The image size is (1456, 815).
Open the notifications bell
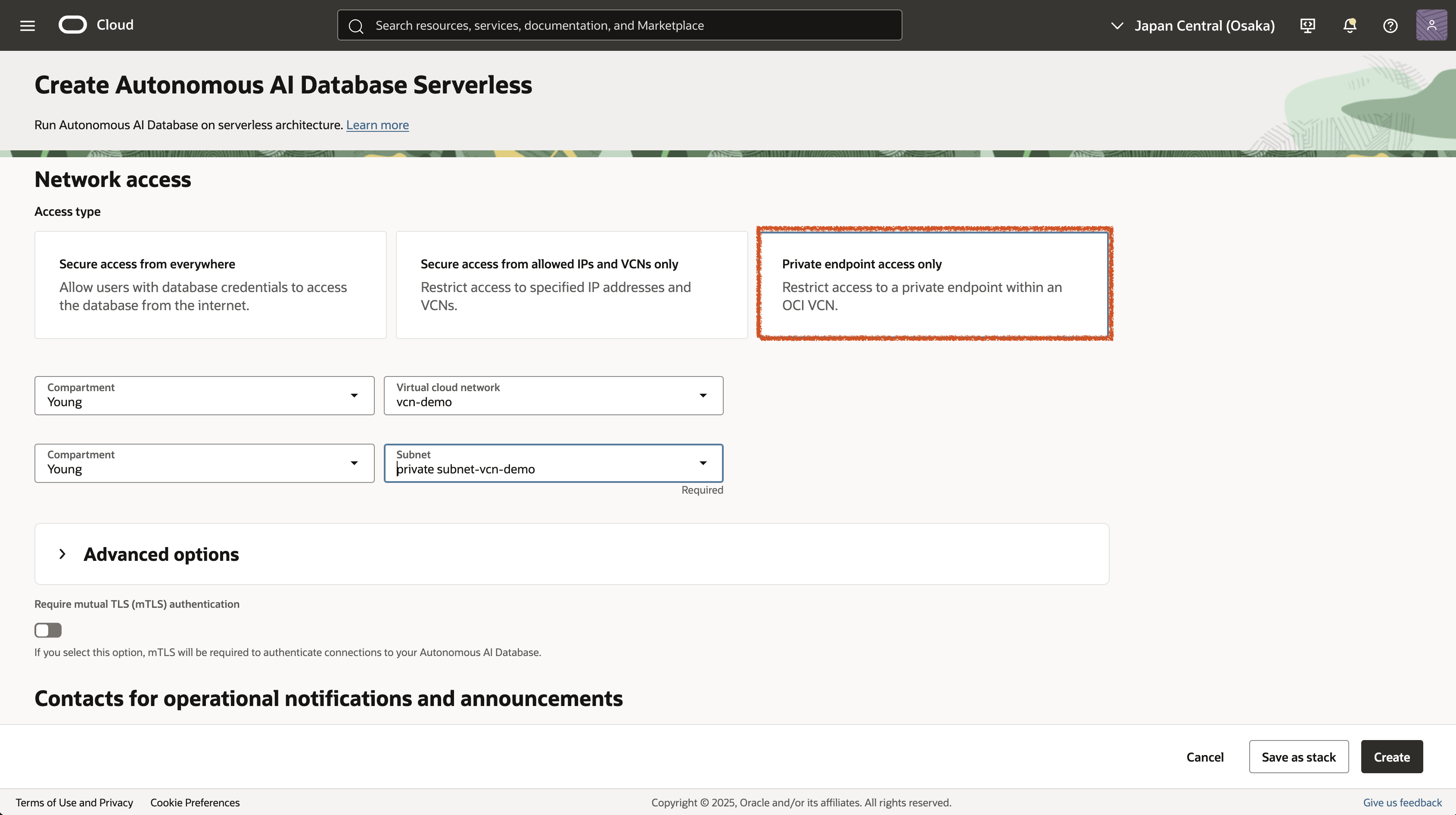(1350, 25)
